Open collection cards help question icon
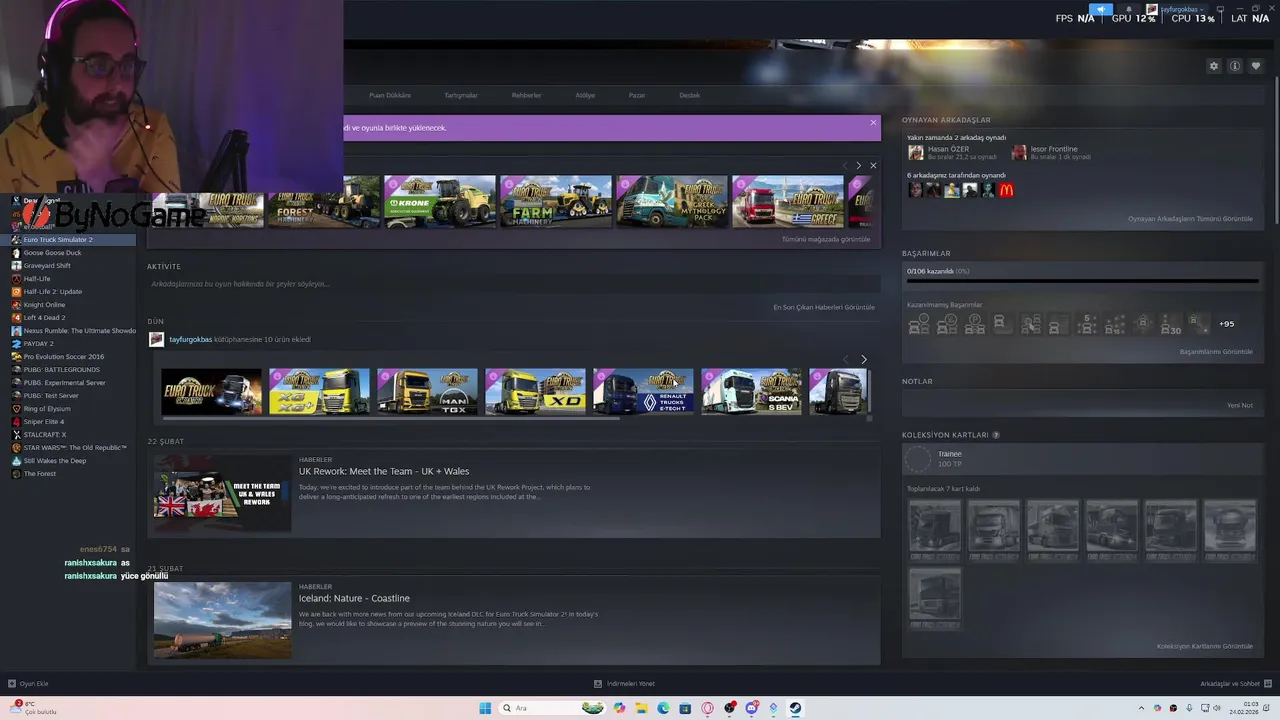This screenshot has height=720, width=1280. click(x=996, y=435)
